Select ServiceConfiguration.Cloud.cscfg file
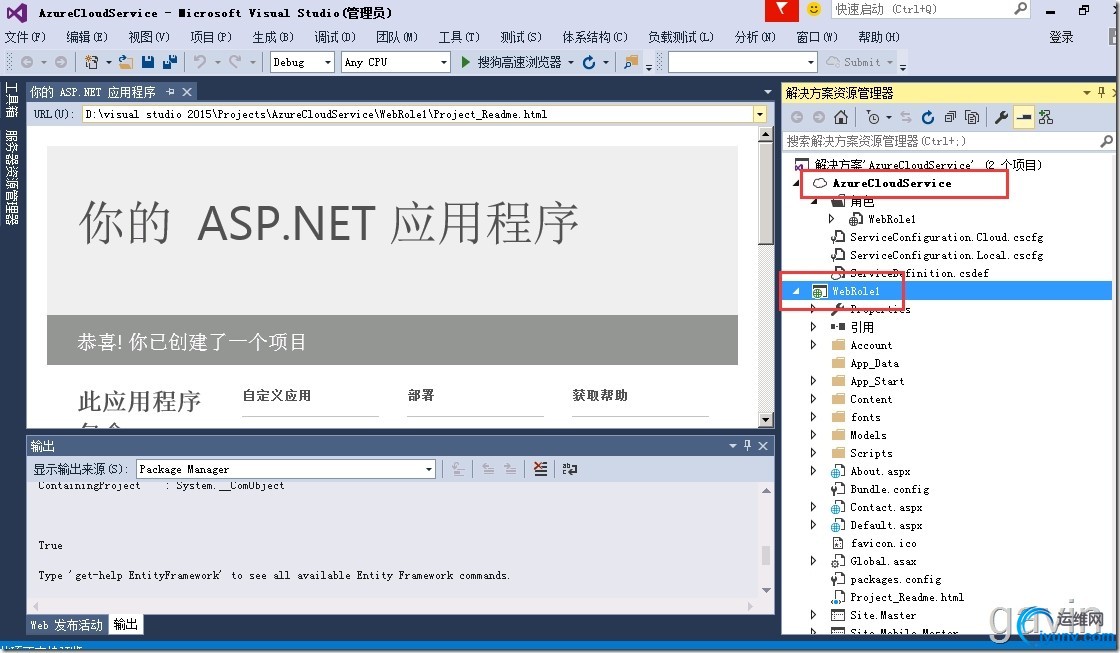The image size is (1120, 653). tap(946, 237)
